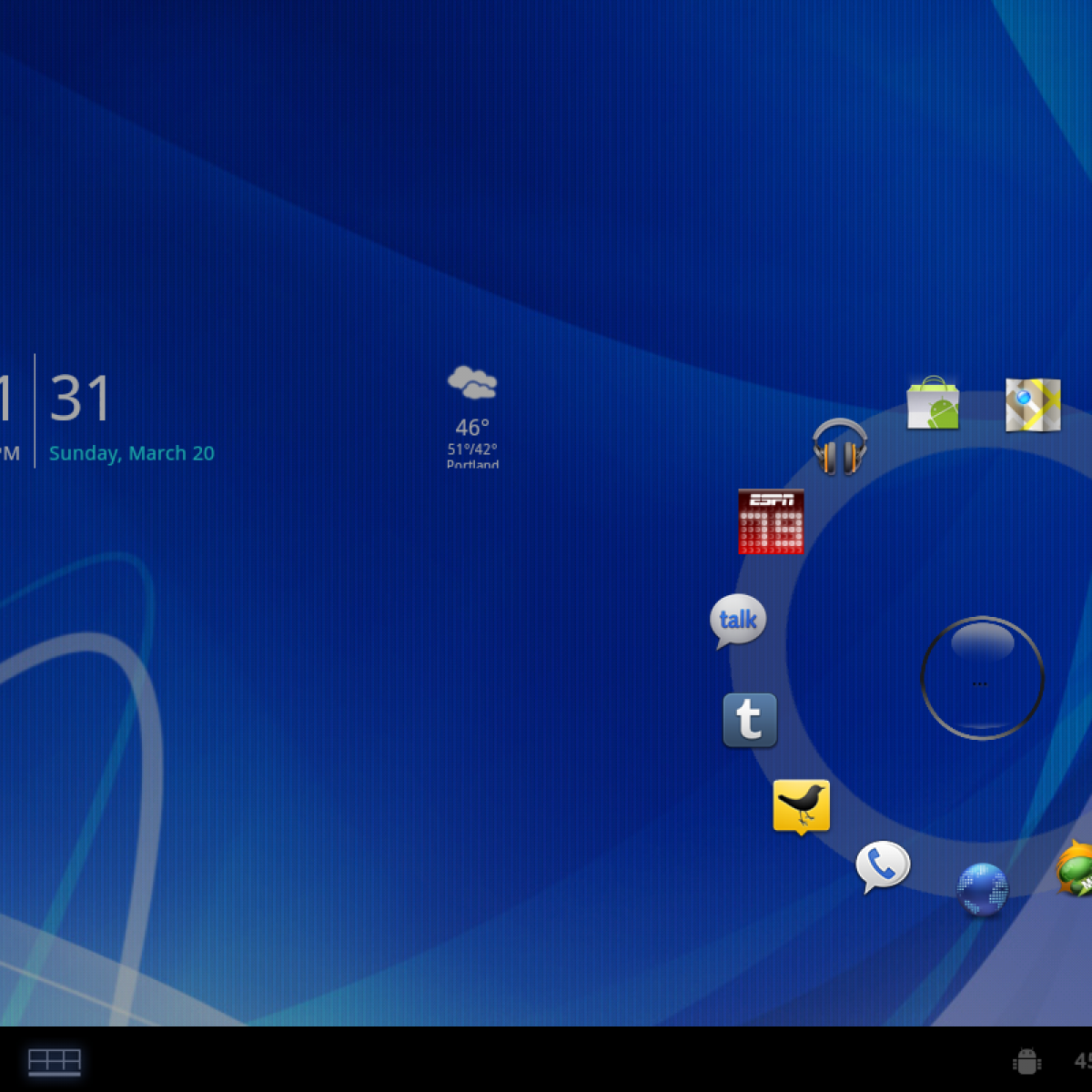The height and width of the screenshot is (1092, 1092).
Task: Open the Music headphones app
Action: 839,447
